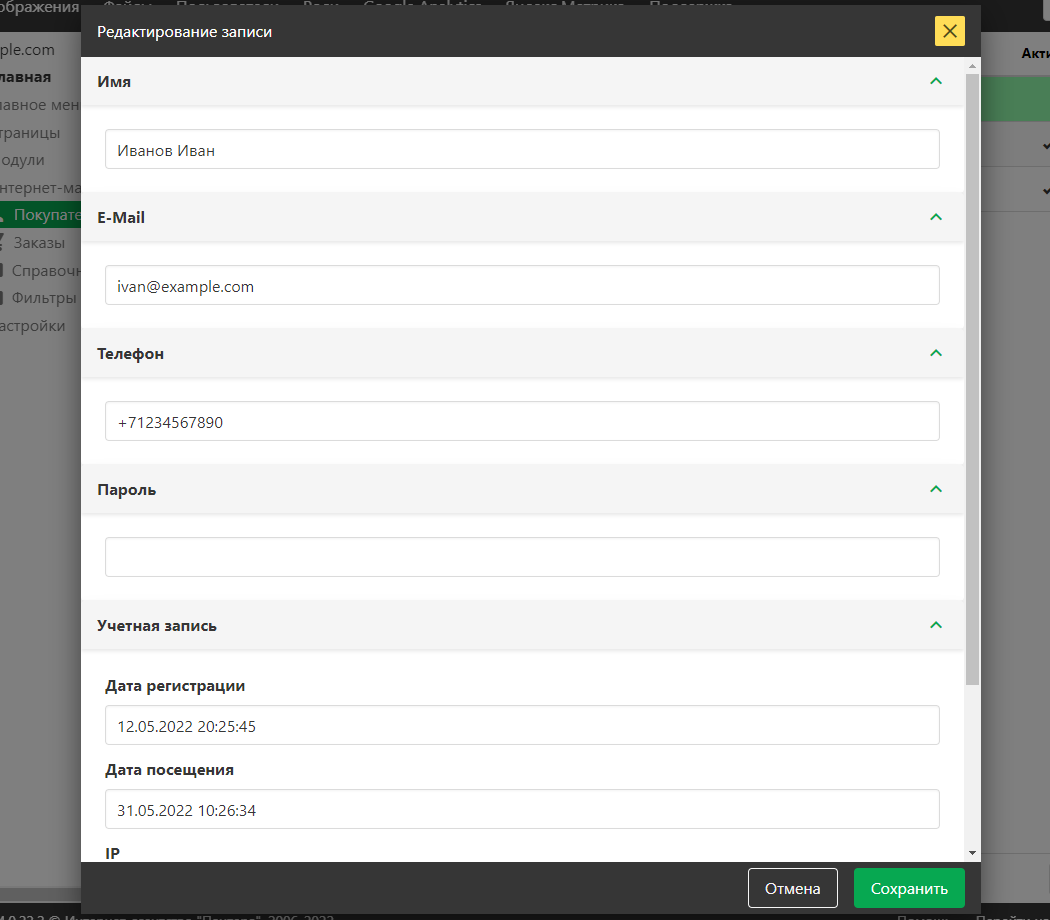1050x920 pixels.
Task: Focus the phone field +71234567890
Action: [x=522, y=421]
